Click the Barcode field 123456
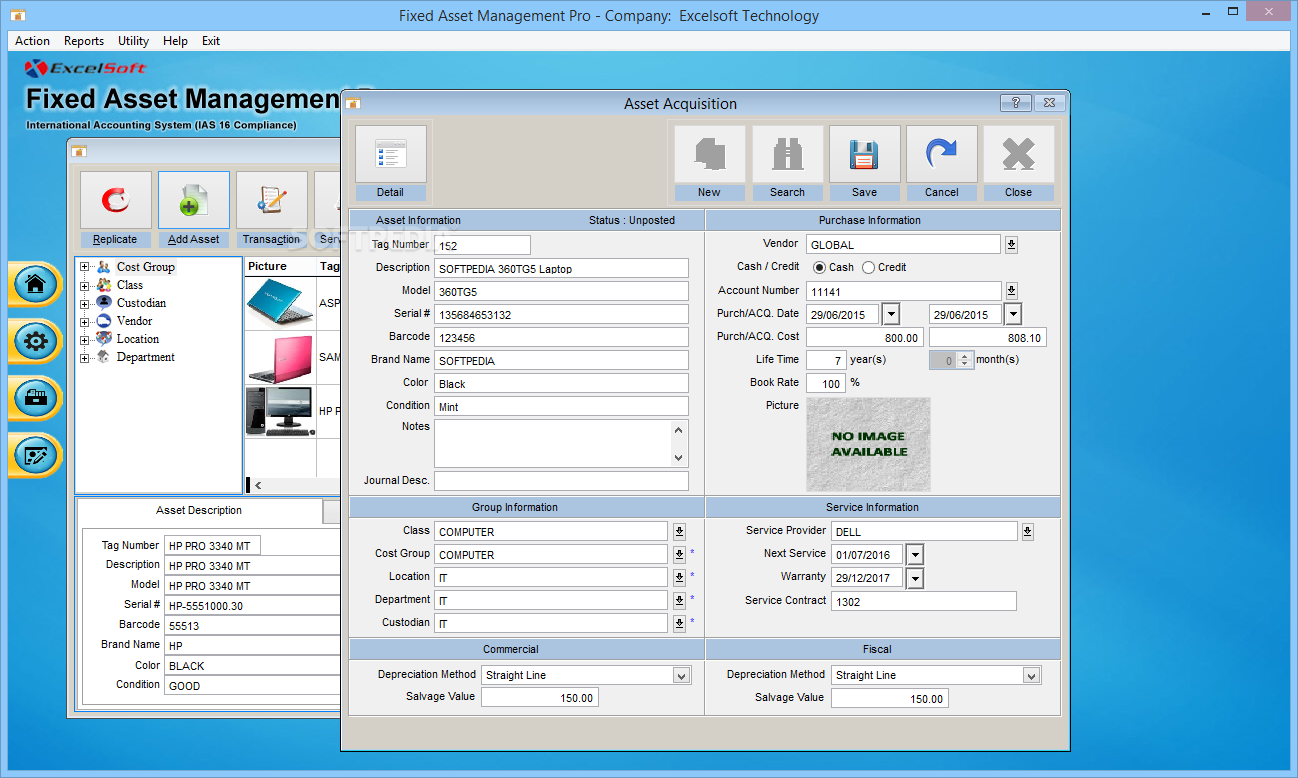 coord(561,337)
